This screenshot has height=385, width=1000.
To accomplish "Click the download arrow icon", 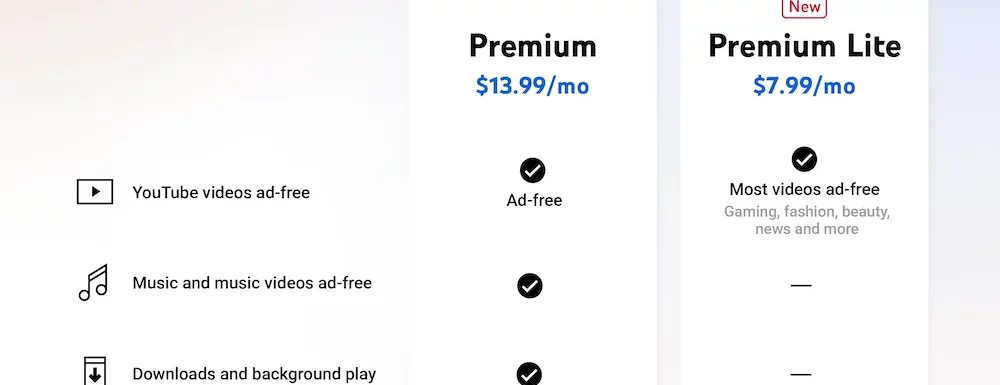I will tap(95, 372).
